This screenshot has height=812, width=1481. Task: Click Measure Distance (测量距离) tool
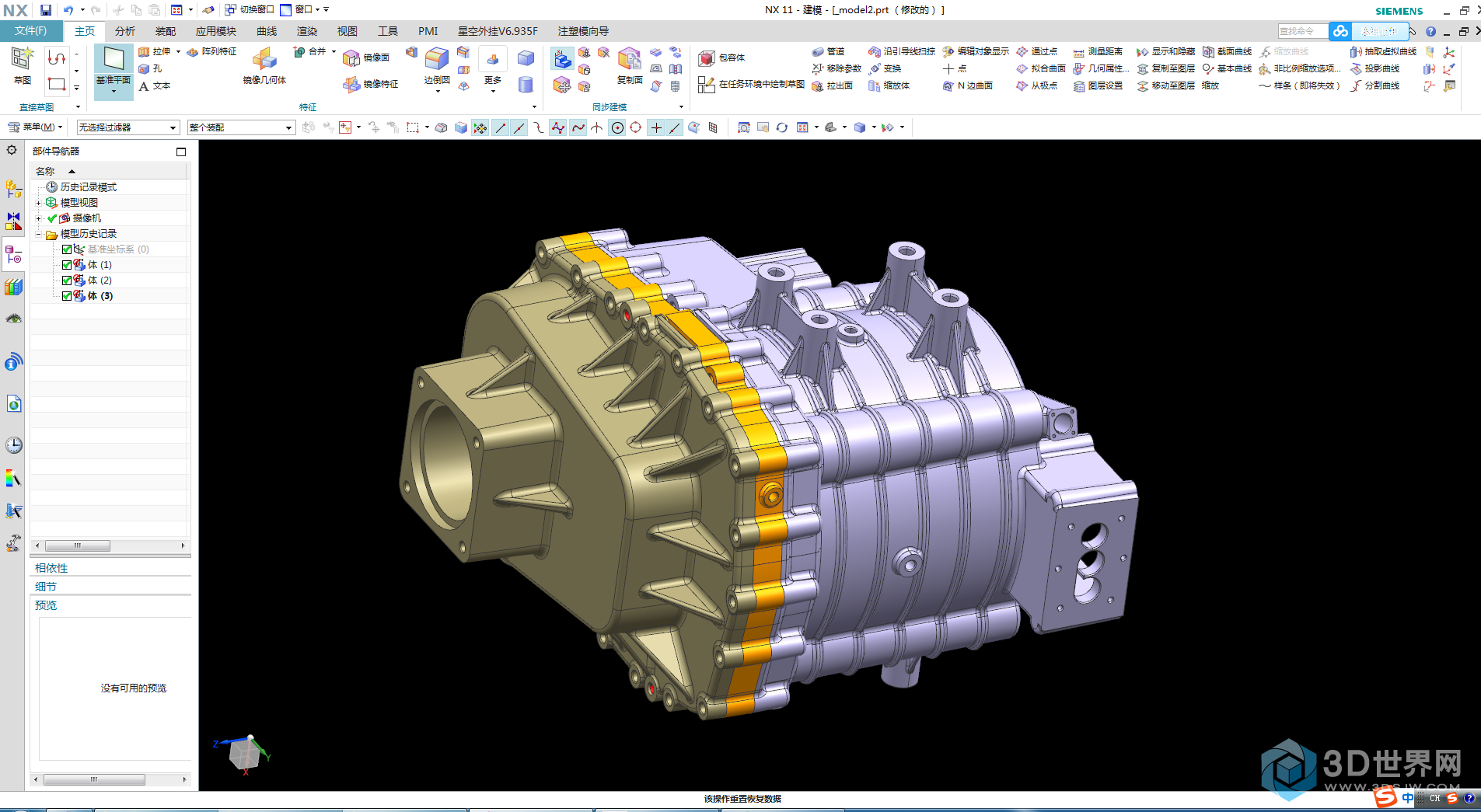1098,51
